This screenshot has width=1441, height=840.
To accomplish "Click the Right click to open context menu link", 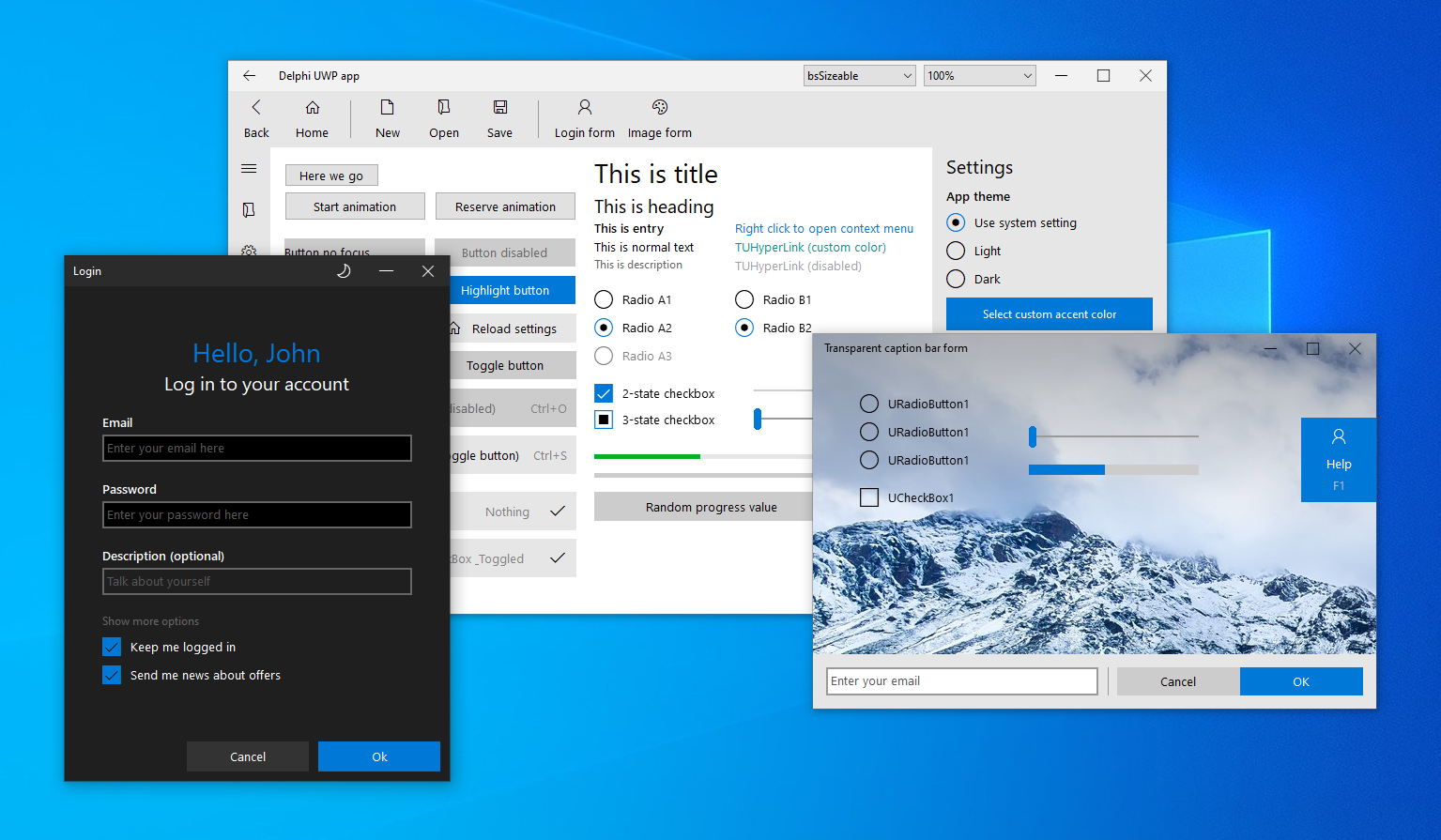I will (x=823, y=228).
